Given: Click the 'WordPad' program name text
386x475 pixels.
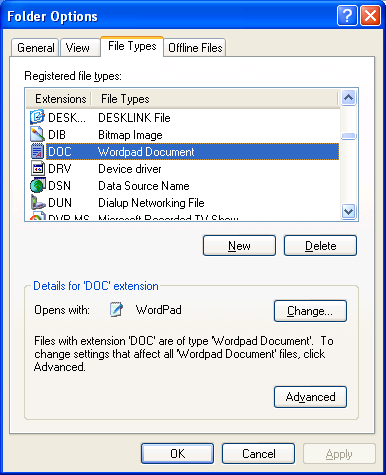Looking at the screenshot, I should [159, 310].
